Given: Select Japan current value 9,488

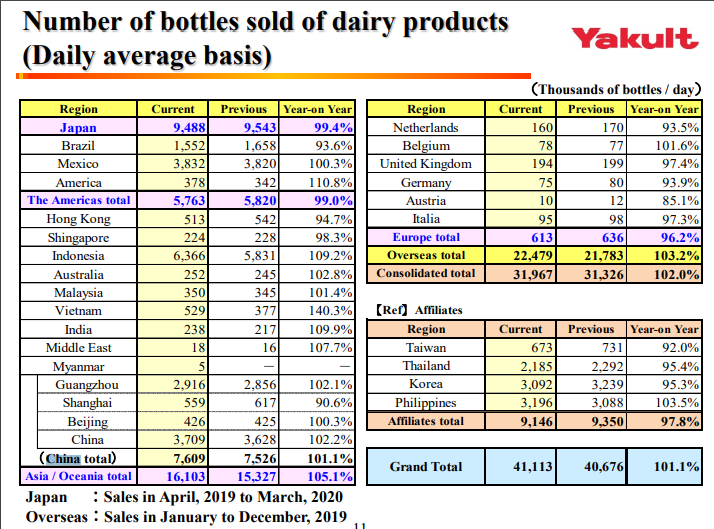Looking at the screenshot, I should 173,127.
